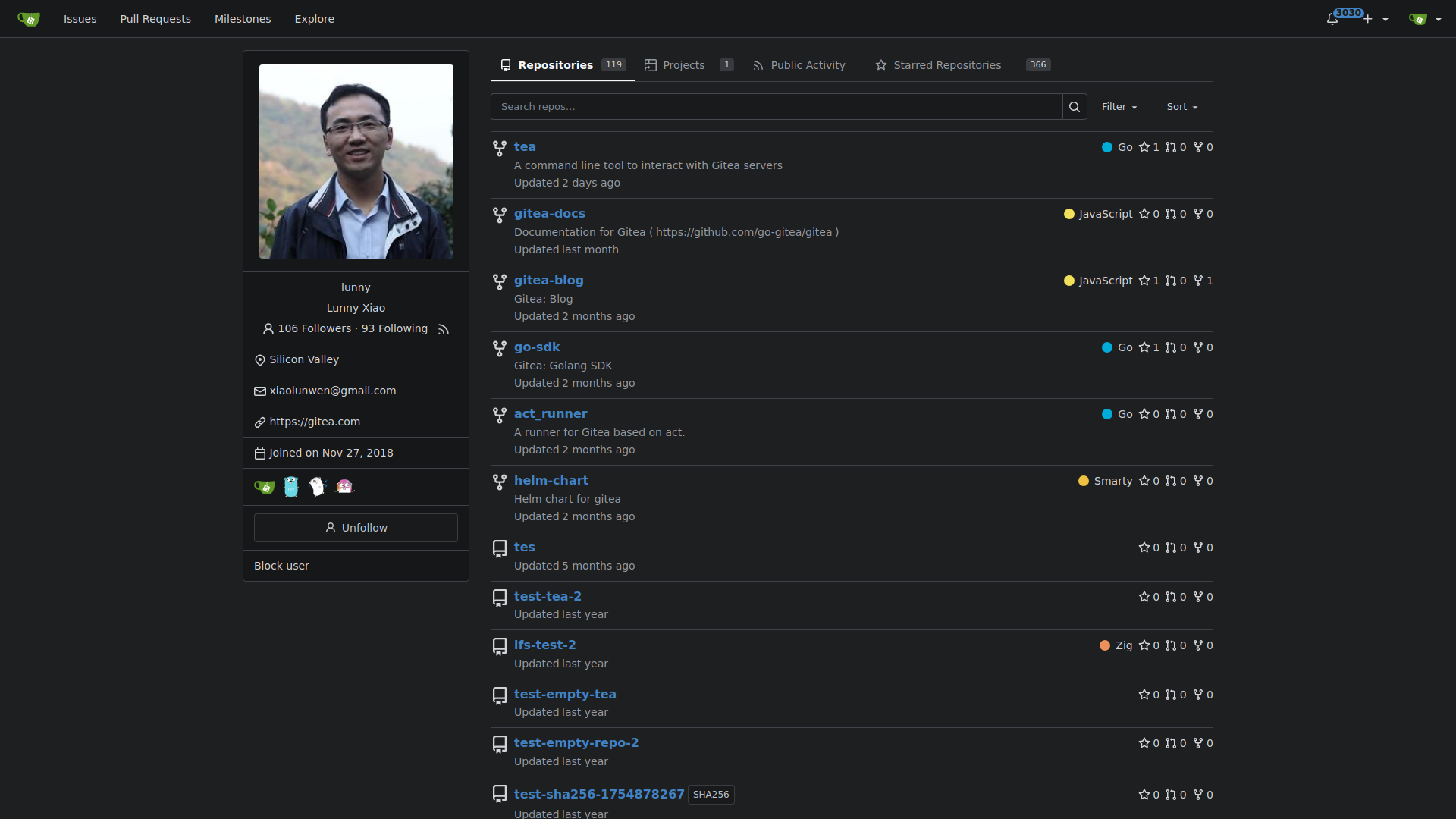Image resolution: width=1456 pixels, height=819 pixels.
Task: Open the gitea-docs repository link
Action: [x=550, y=214]
